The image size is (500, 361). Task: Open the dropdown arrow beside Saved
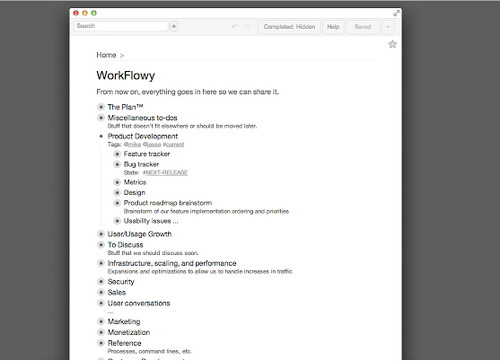pyautogui.click(x=388, y=27)
